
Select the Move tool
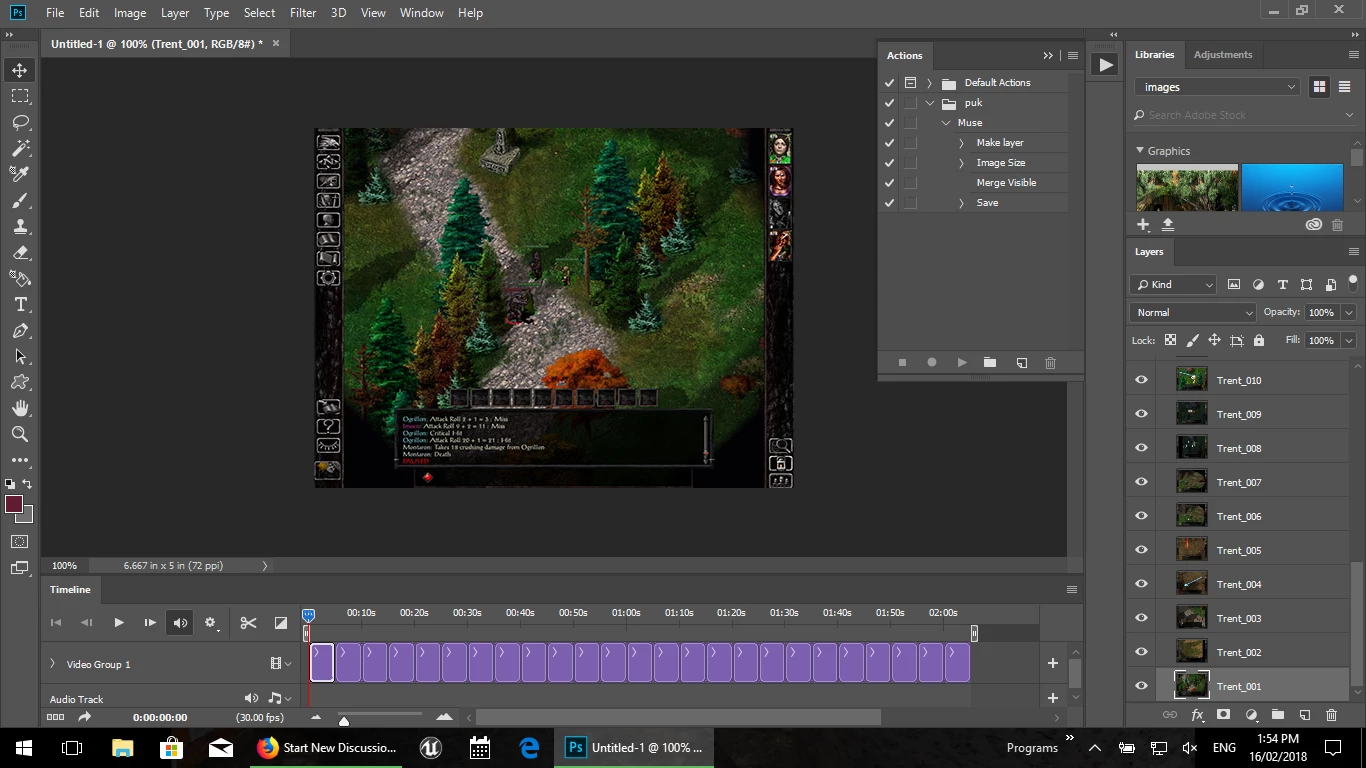pyautogui.click(x=20, y=70)
